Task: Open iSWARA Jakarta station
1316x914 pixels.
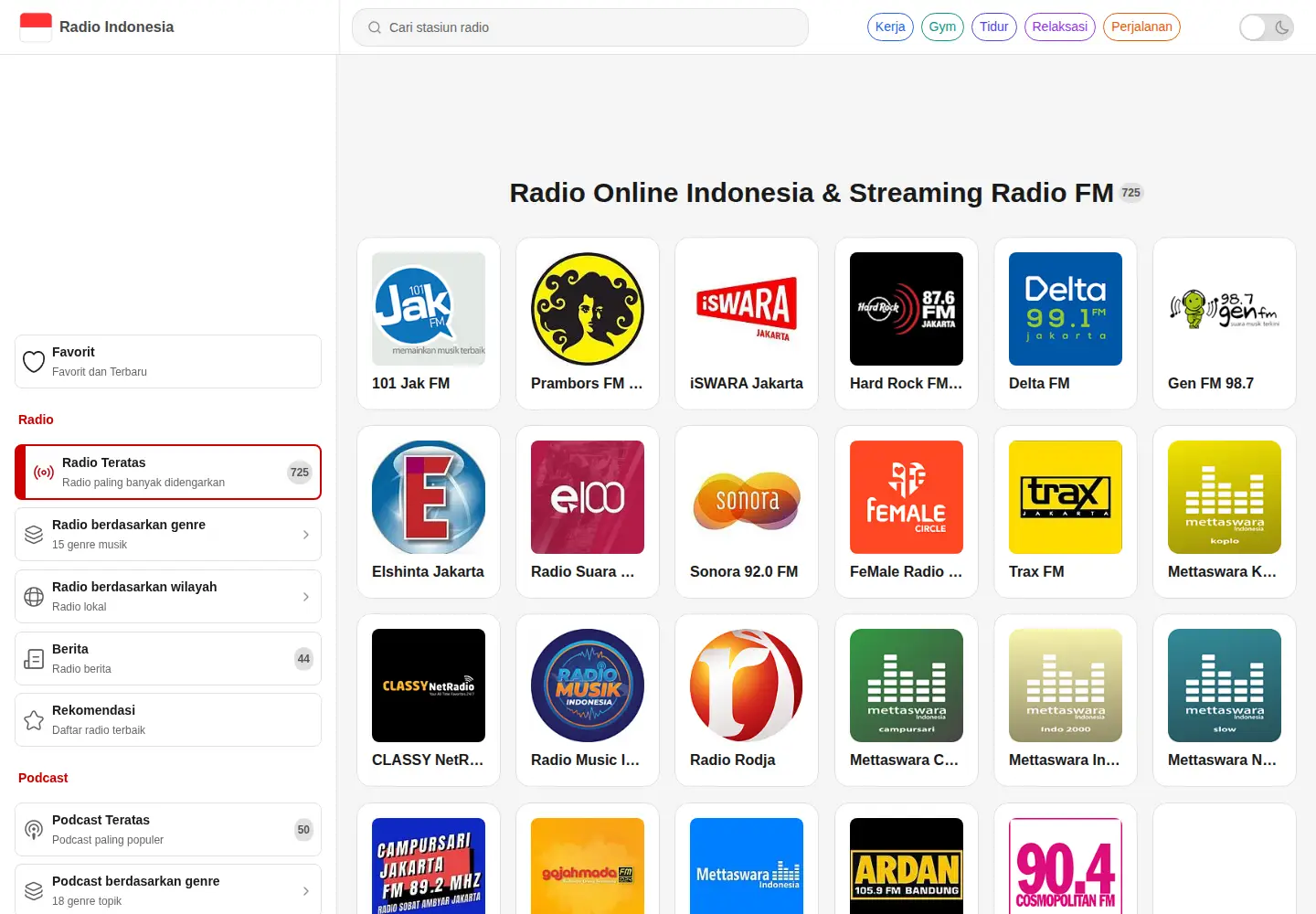Action: pos(747,324)
